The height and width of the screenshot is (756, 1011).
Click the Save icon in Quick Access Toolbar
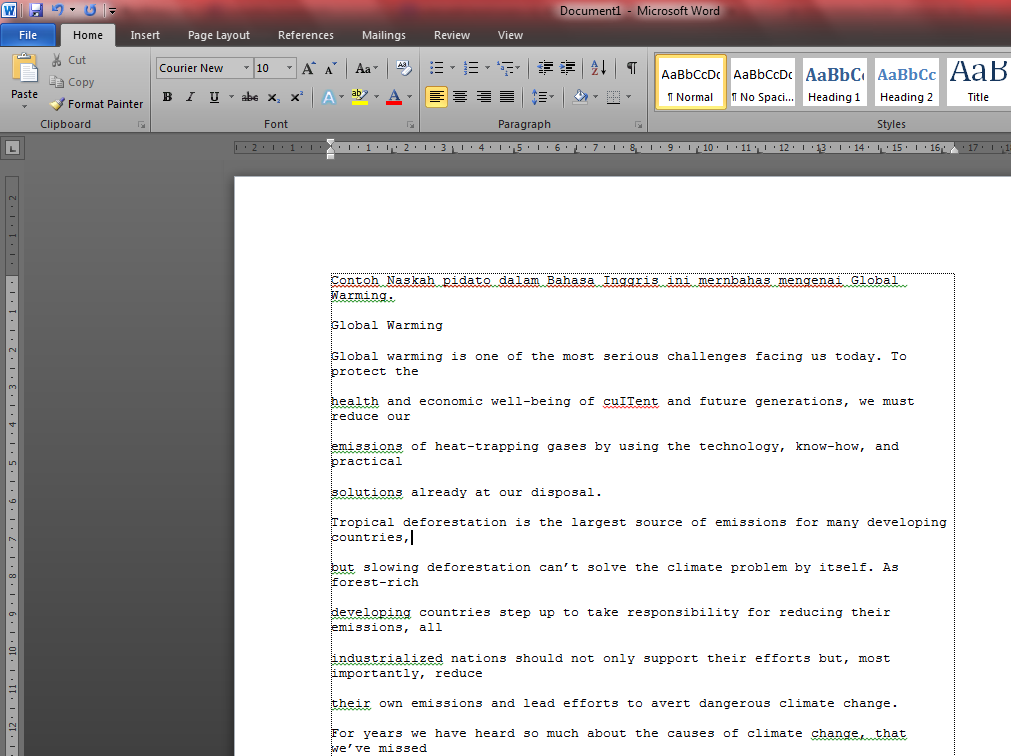coord(36,10)
